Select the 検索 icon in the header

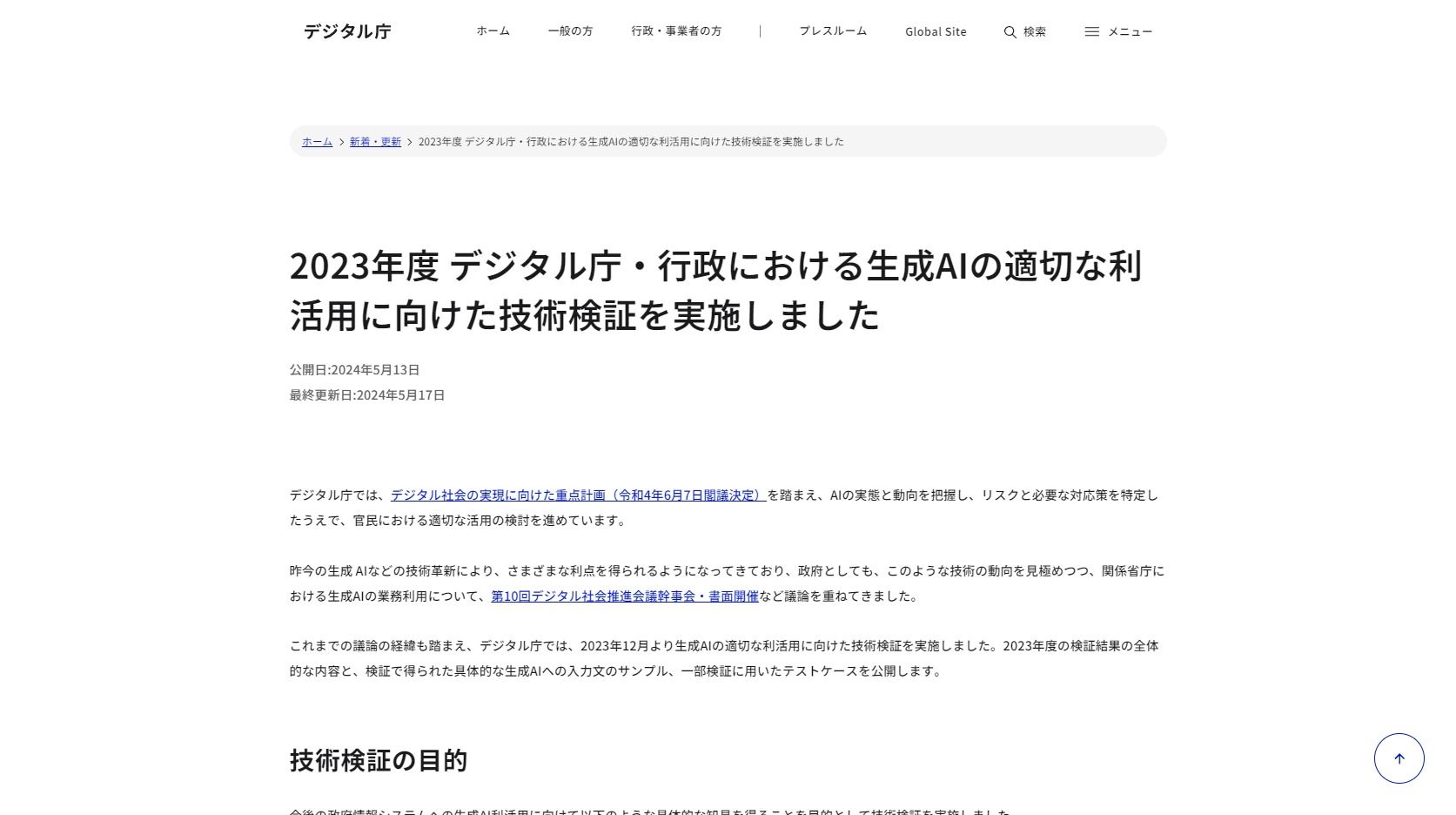(x=1024, y=31)
